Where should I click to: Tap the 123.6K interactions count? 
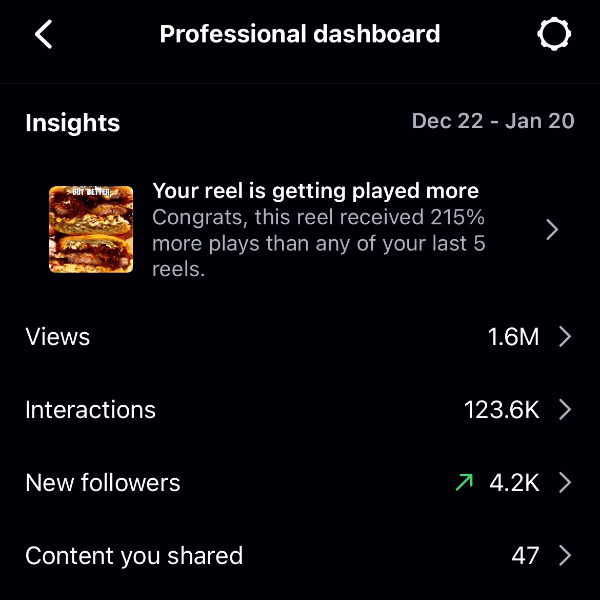502,410
